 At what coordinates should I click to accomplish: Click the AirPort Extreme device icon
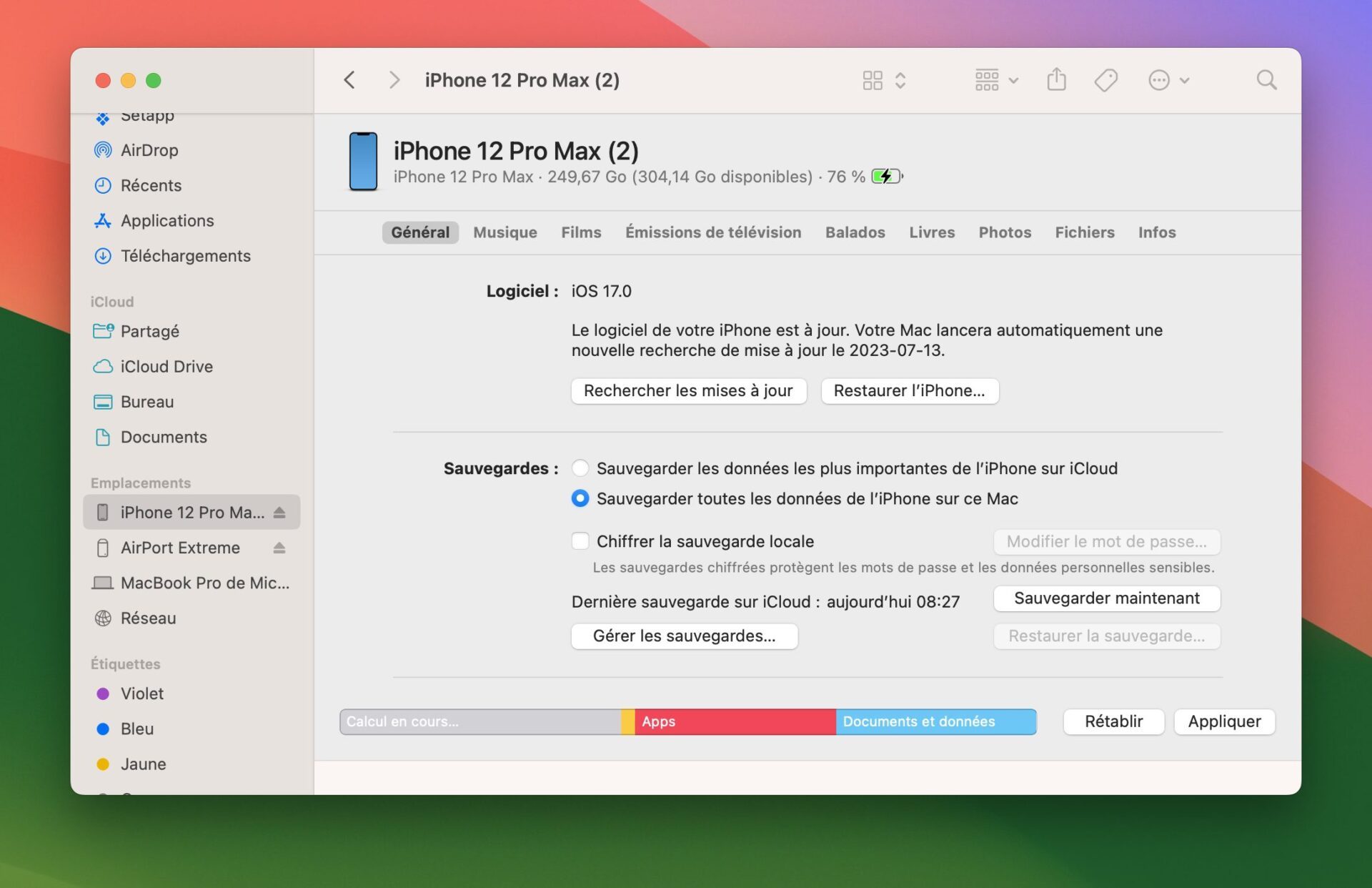tap(103, 547)
